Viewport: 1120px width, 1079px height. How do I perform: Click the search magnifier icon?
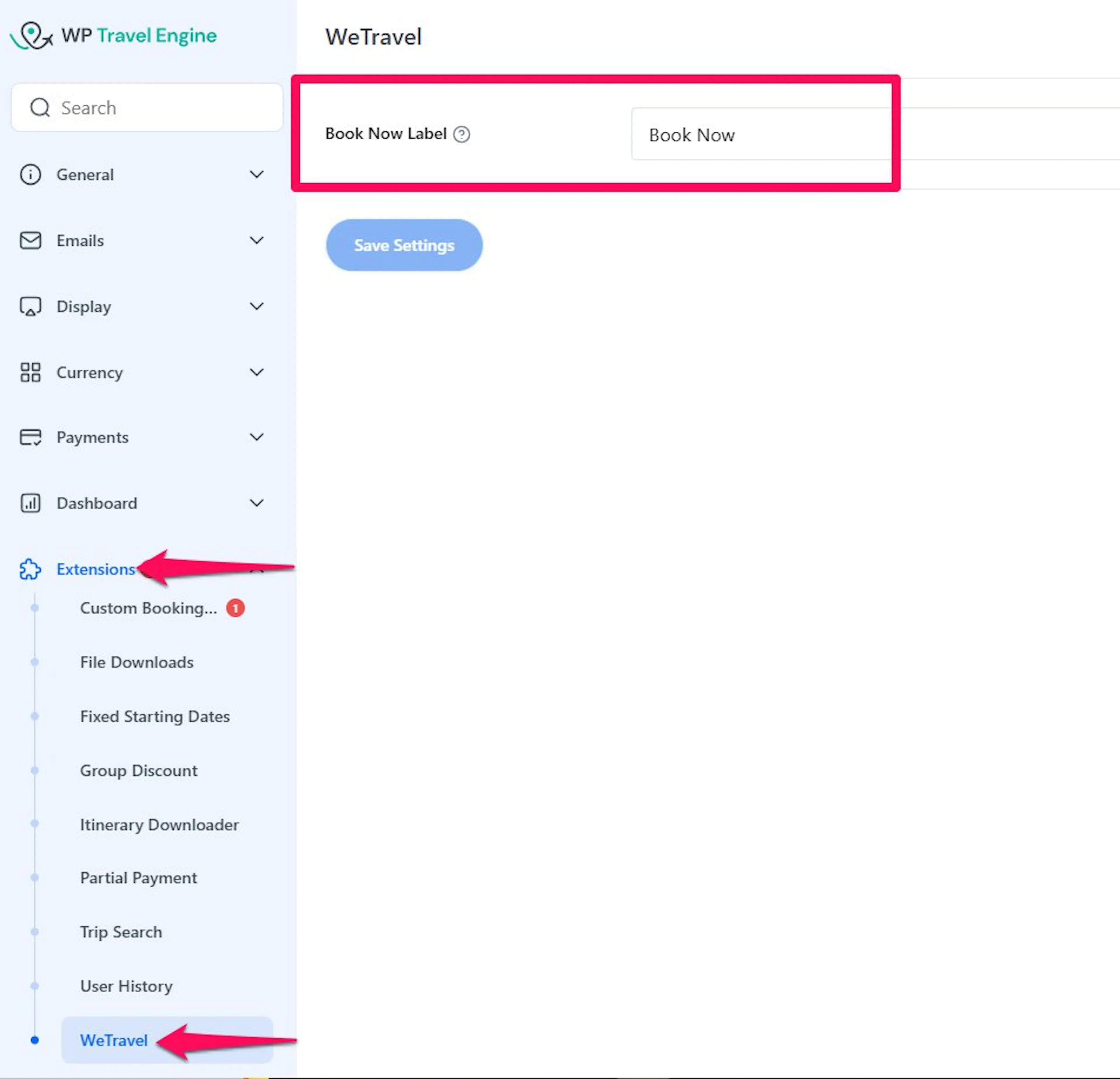click(x=40, y=107)
